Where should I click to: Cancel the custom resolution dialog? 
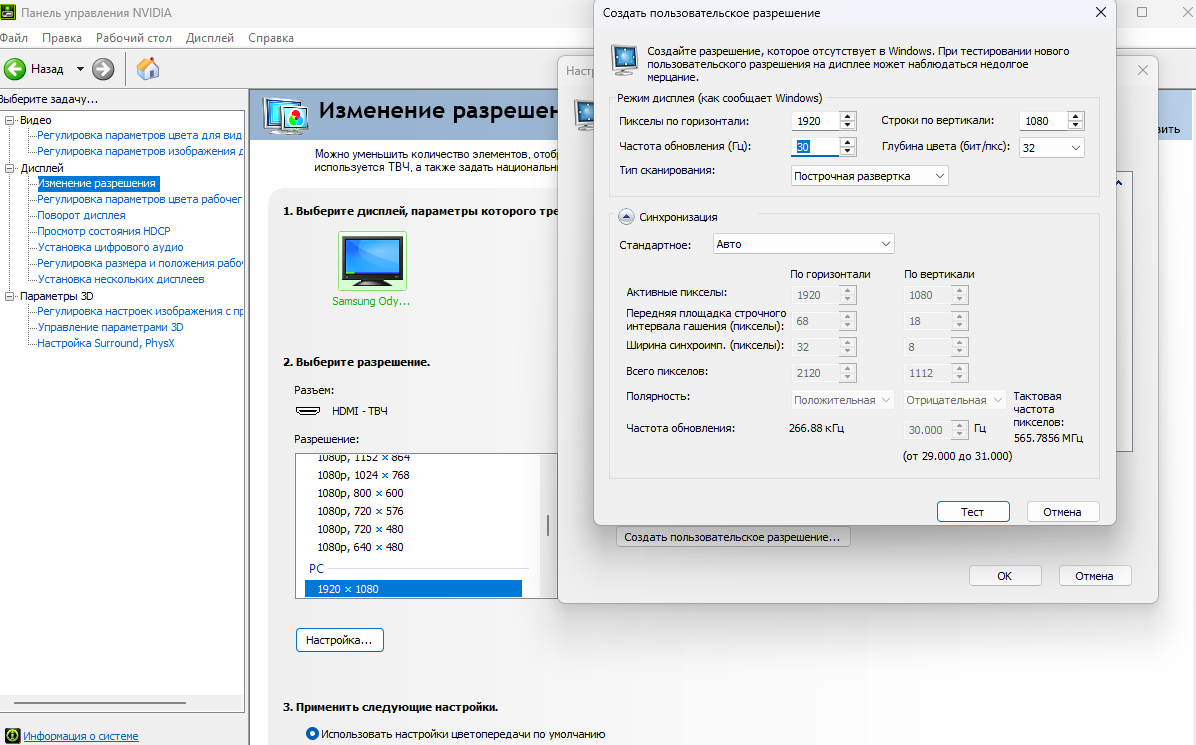pyautogui.click(x=1063, y=512)
